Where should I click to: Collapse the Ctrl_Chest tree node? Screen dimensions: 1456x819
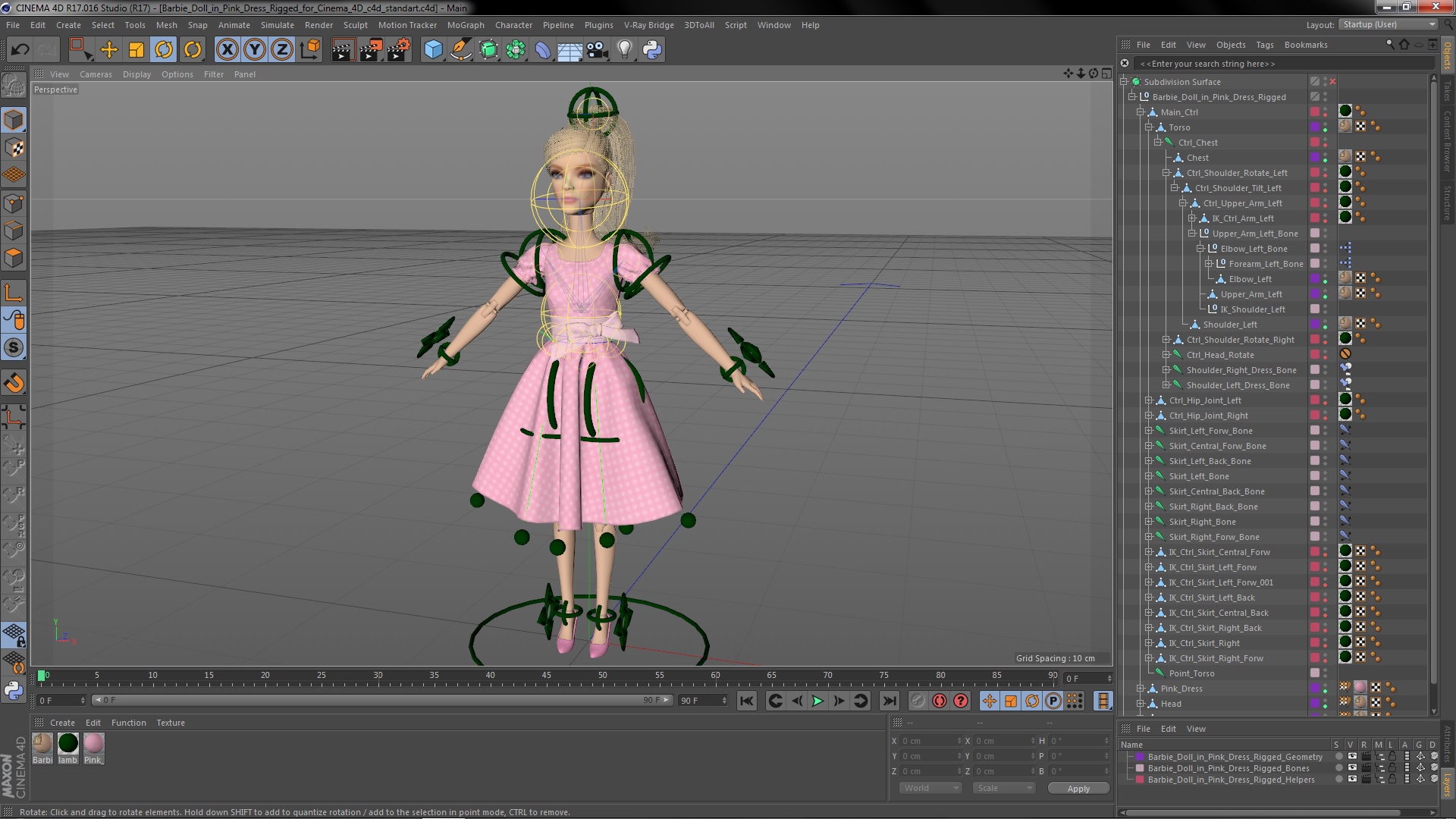pyautogui.click(x=1157, y=143)
